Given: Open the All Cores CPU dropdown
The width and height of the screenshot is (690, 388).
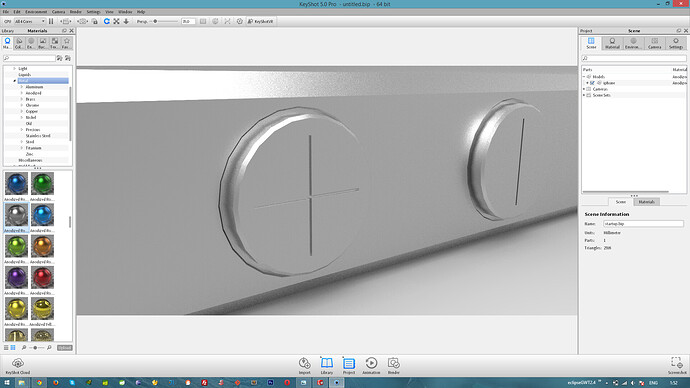Looking at the screenshot, I should [x=30, y=21].
